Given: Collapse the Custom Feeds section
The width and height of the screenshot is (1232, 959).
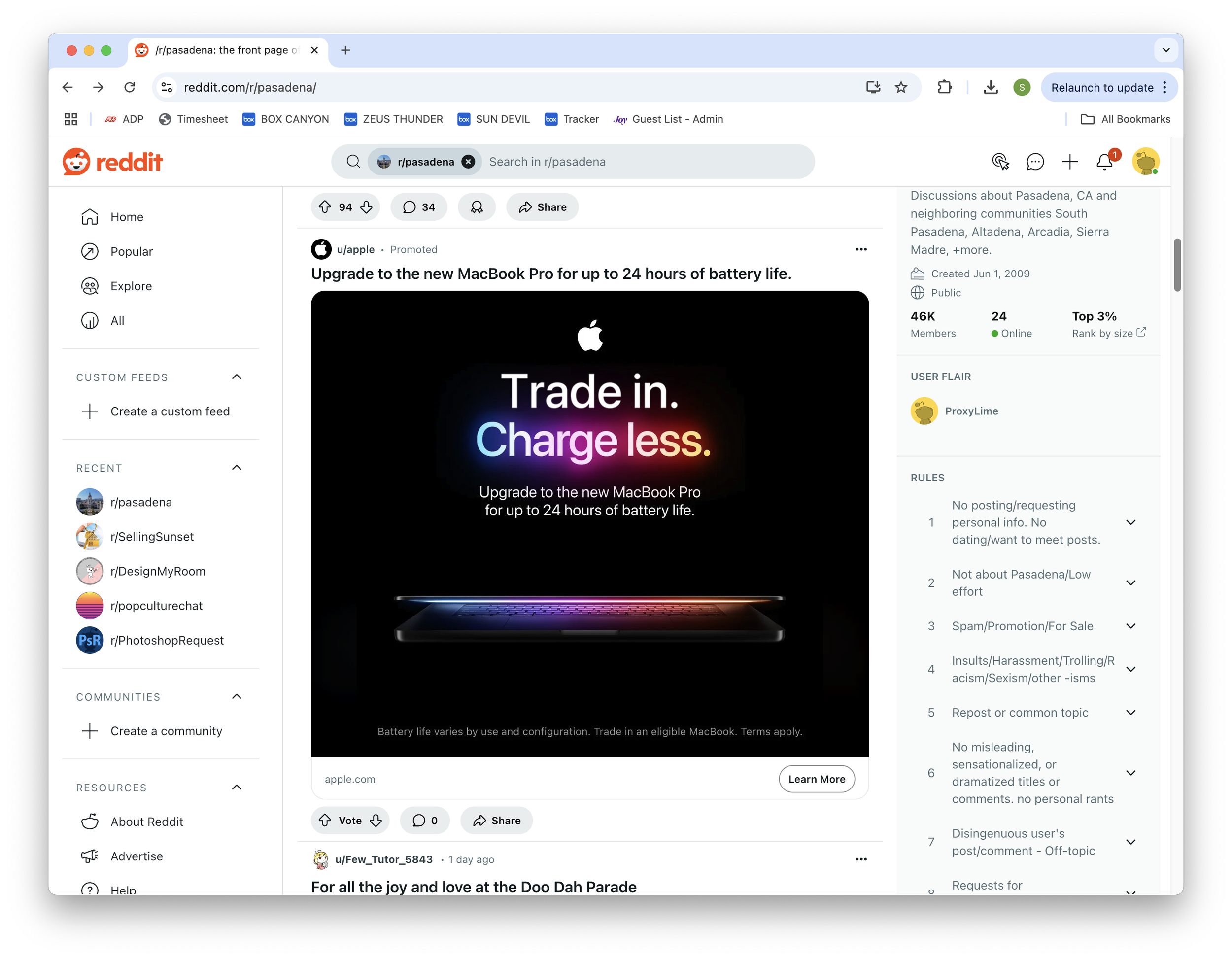Looking at the screenshot, I should point(237,377).
